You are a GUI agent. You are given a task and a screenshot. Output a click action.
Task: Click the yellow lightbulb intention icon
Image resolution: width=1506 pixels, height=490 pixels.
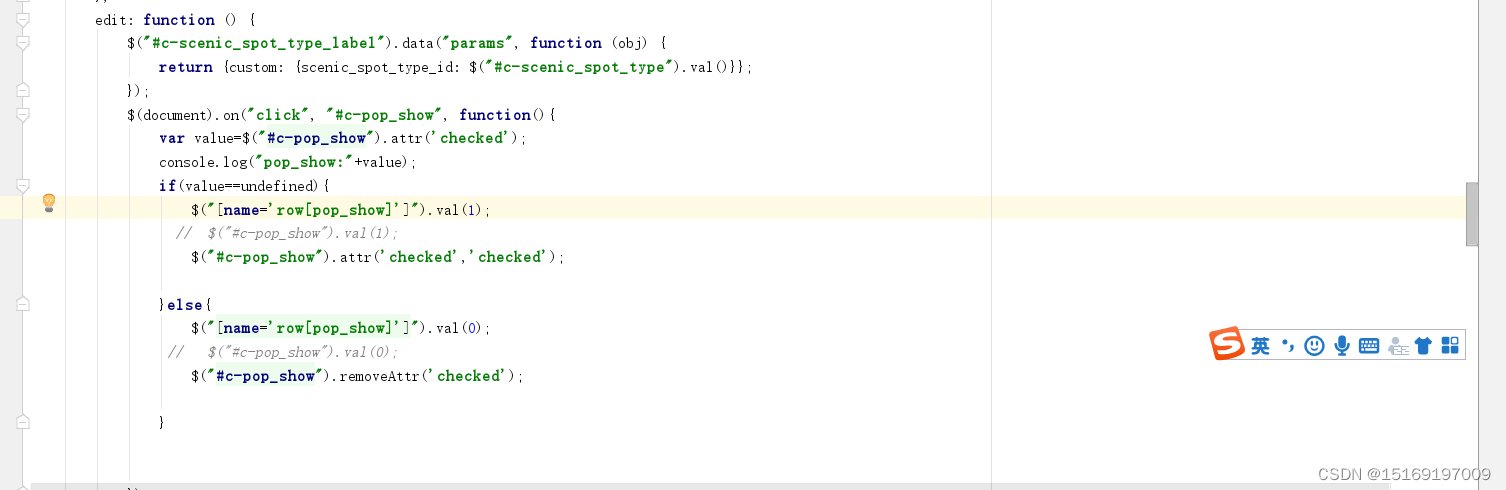tap(48, 203)
